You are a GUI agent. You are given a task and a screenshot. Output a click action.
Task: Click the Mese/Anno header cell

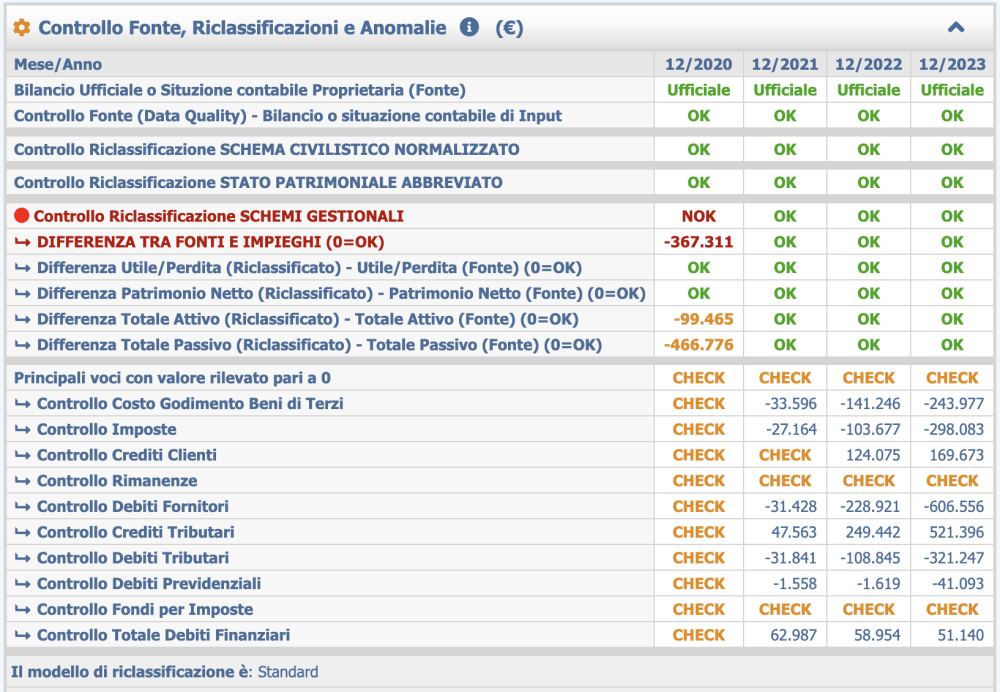point(58,64)
